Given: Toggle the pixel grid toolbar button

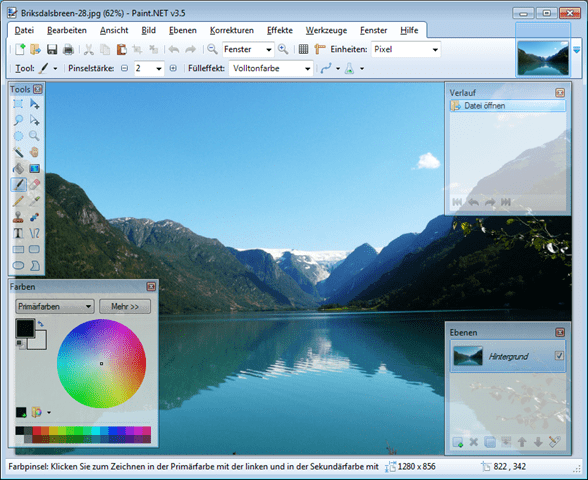Looking at the screenshot, I should [x=303, y=49].
